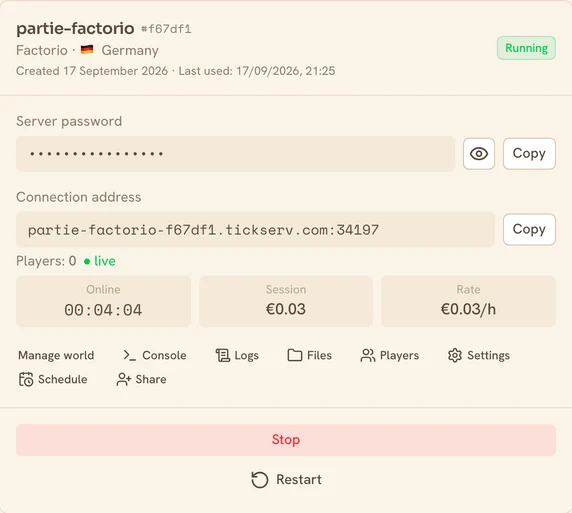
Task: Click the server ID #f67df1
Action: [x=166, y=29]
